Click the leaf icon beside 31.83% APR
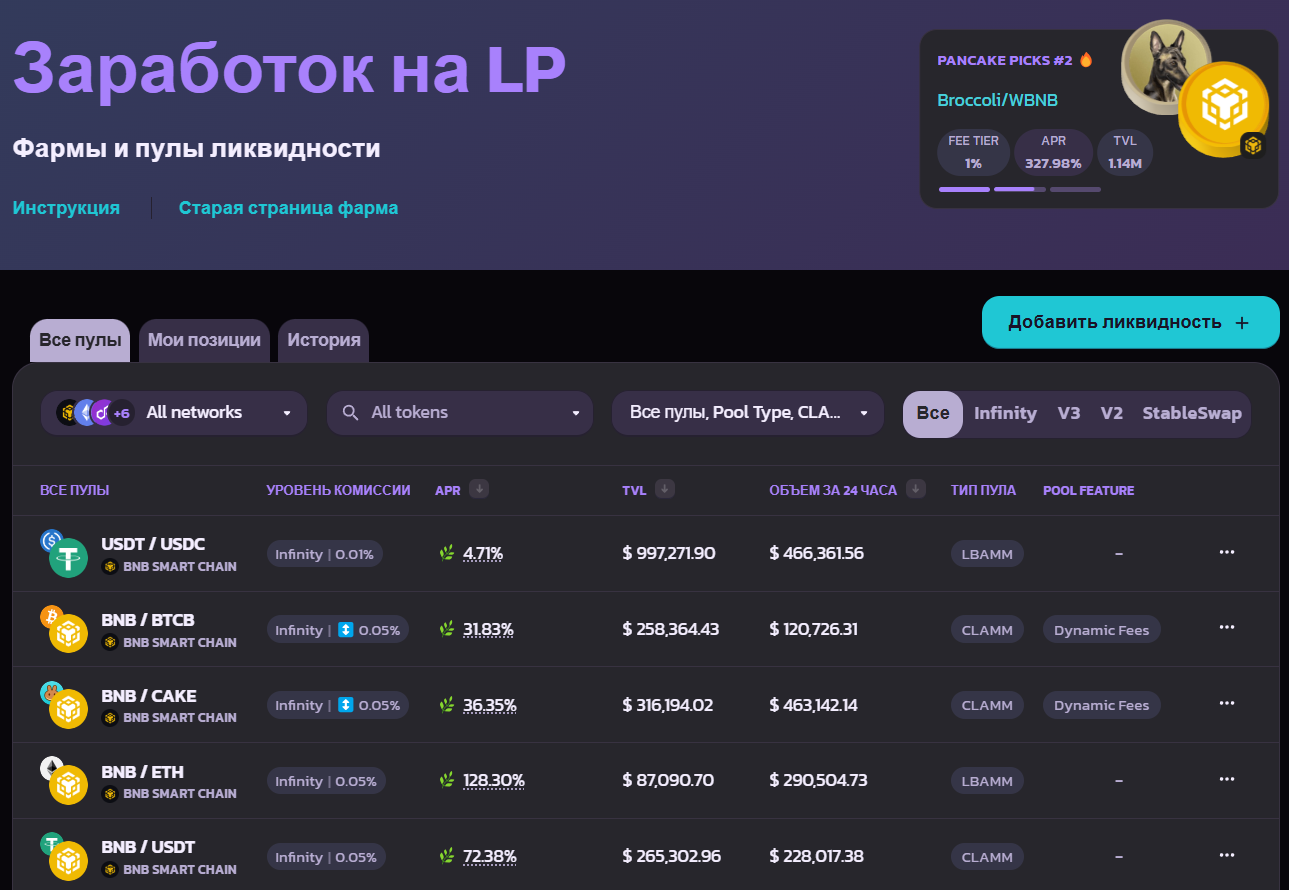Viewport: 1289px width, 890px height. (x=447, y=629)
